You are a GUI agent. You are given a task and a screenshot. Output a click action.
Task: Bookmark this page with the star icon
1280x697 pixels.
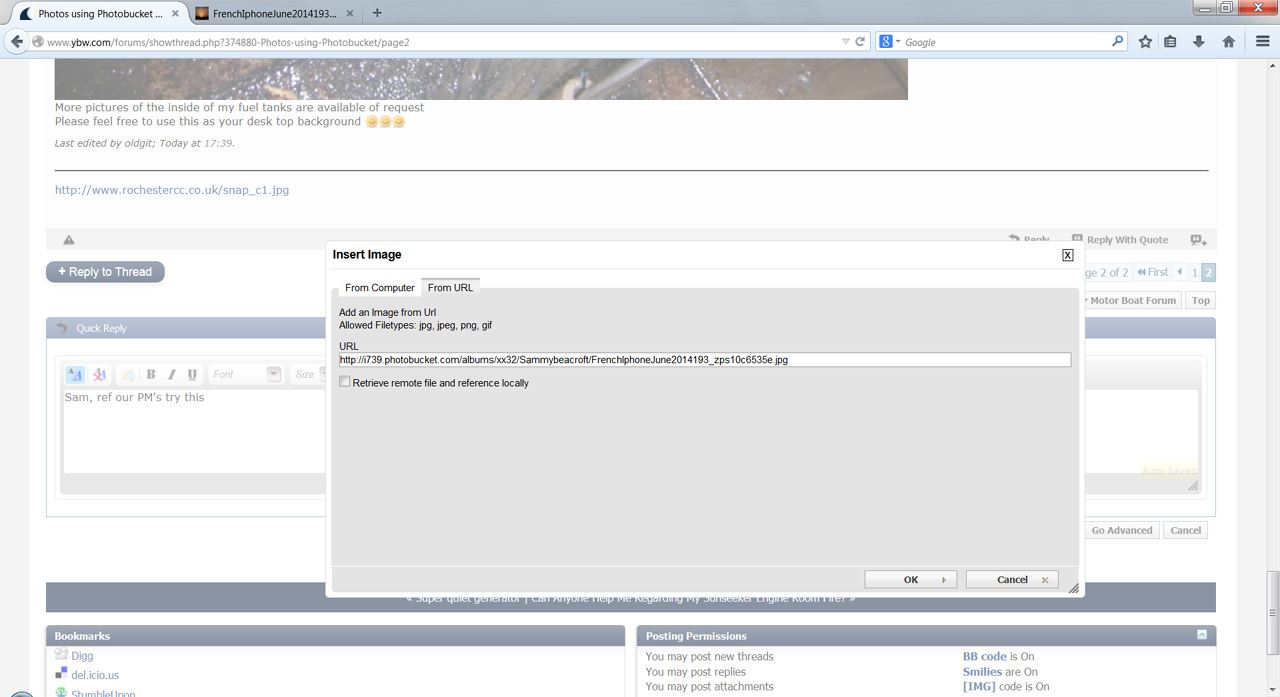[x=1145, y=42]
